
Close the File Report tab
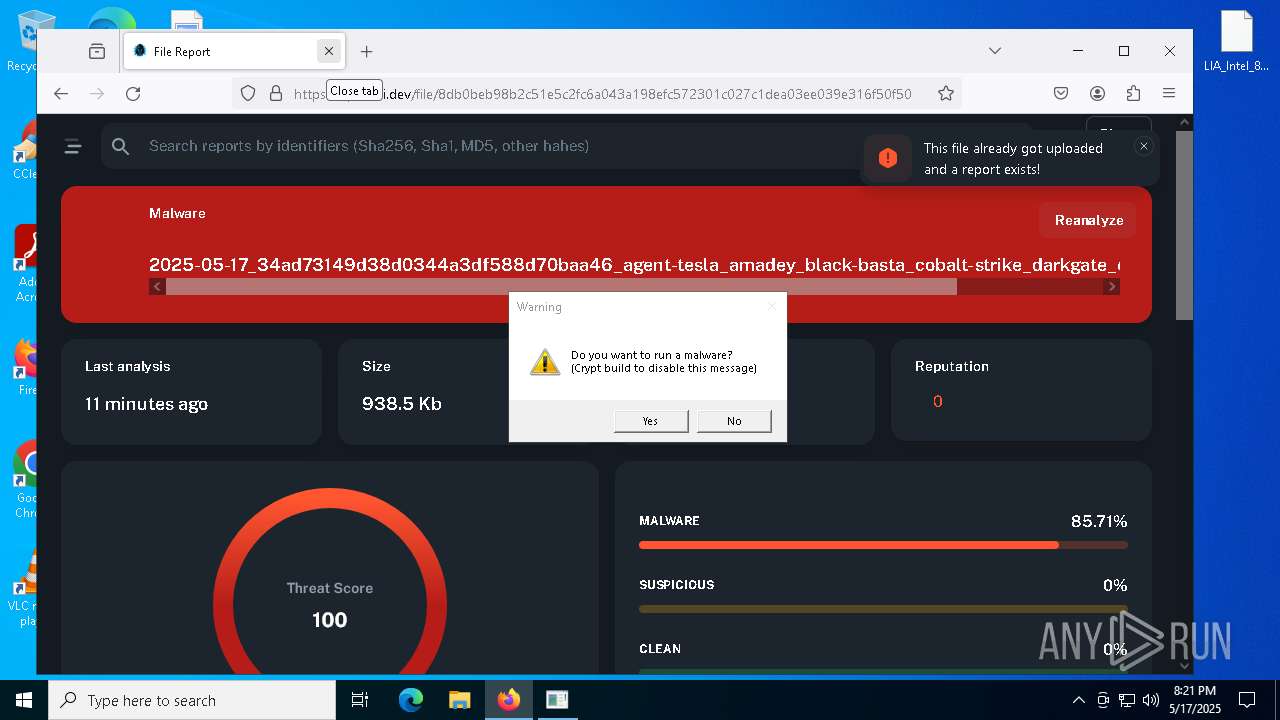point(328,51)
